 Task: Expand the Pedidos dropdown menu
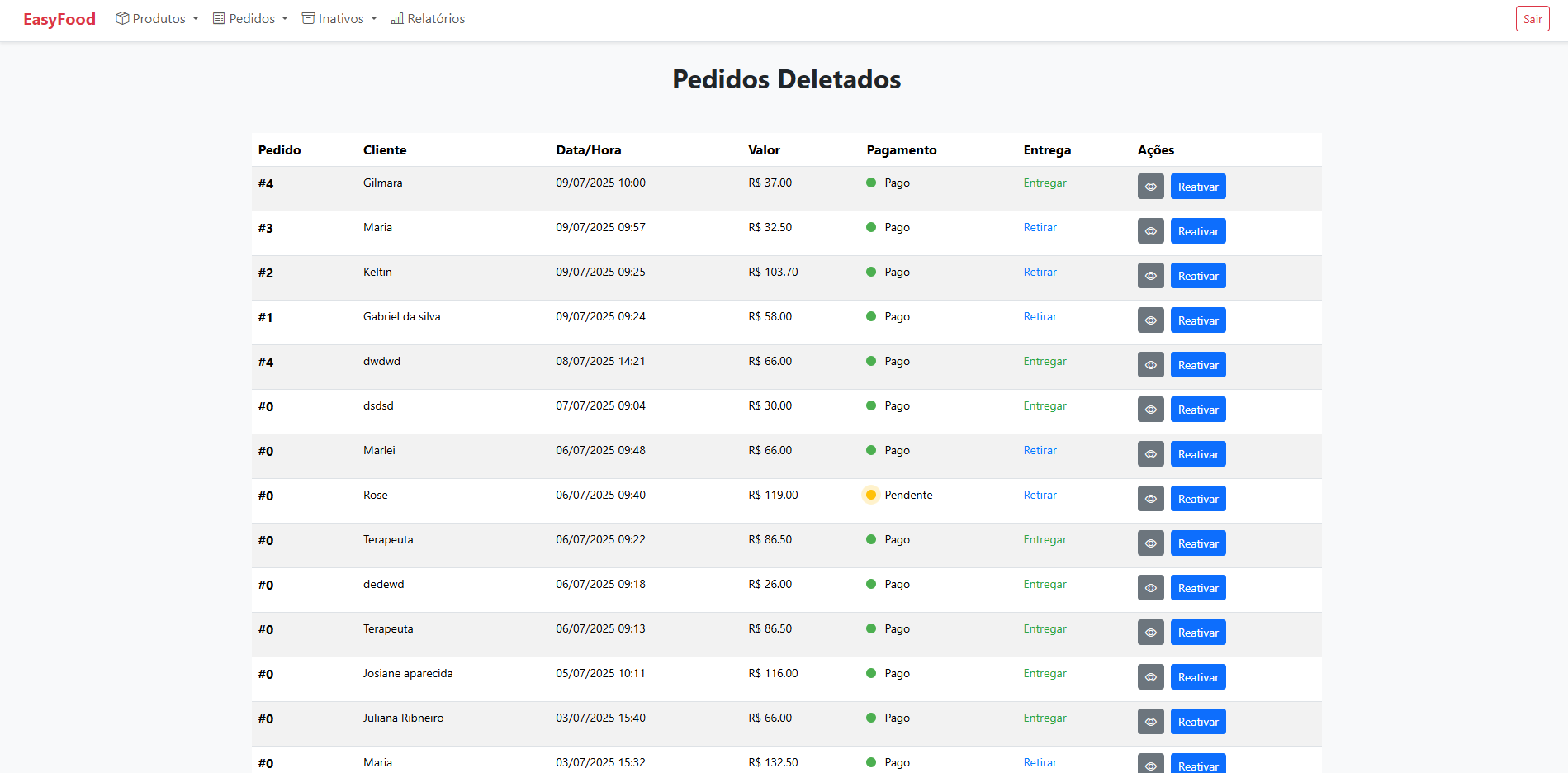250,18
